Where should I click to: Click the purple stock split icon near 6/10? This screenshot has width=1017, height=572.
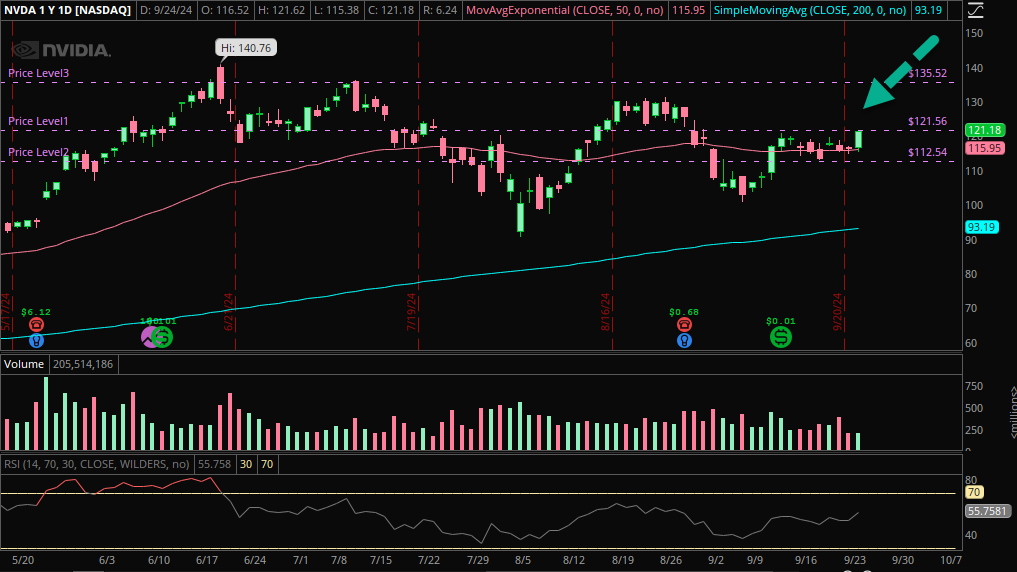[149, 337]
